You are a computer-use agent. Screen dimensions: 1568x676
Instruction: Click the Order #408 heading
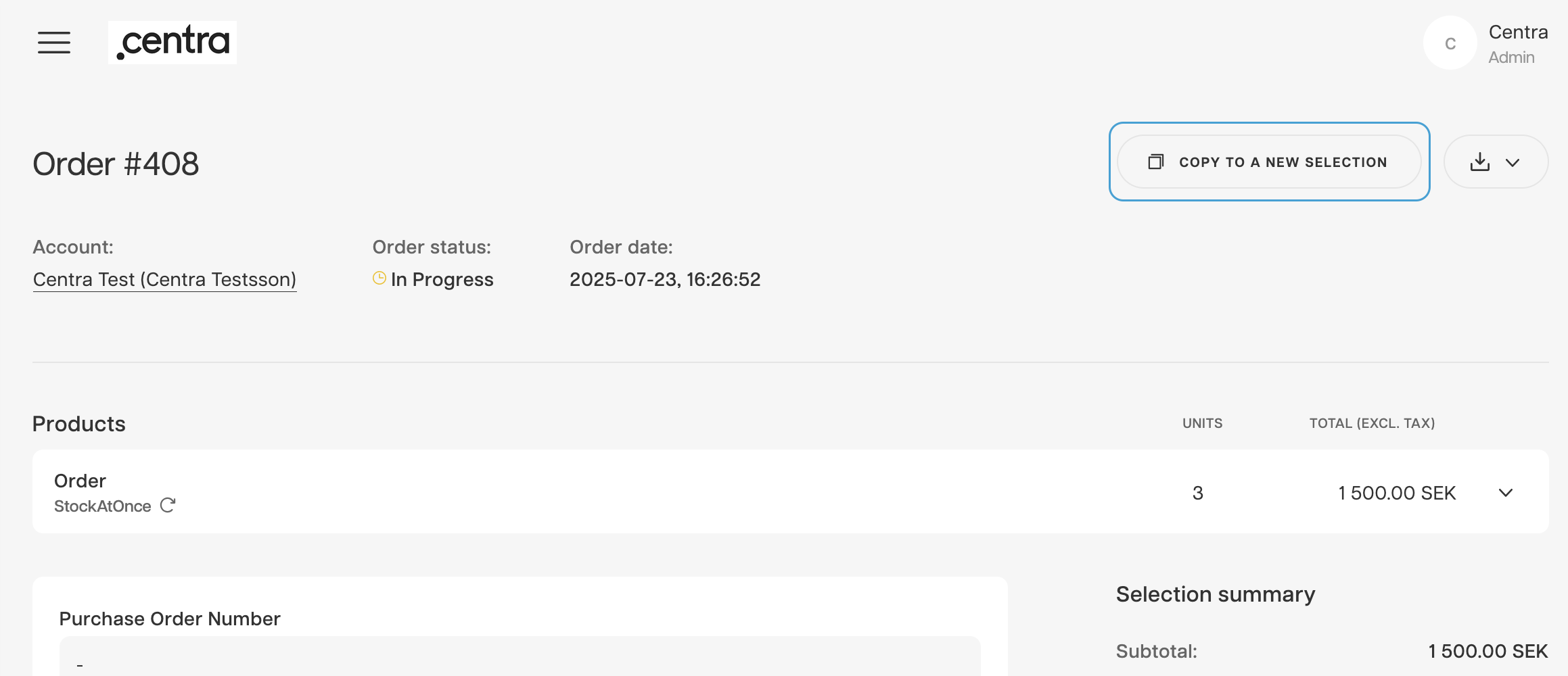click(x=116, y=164)
